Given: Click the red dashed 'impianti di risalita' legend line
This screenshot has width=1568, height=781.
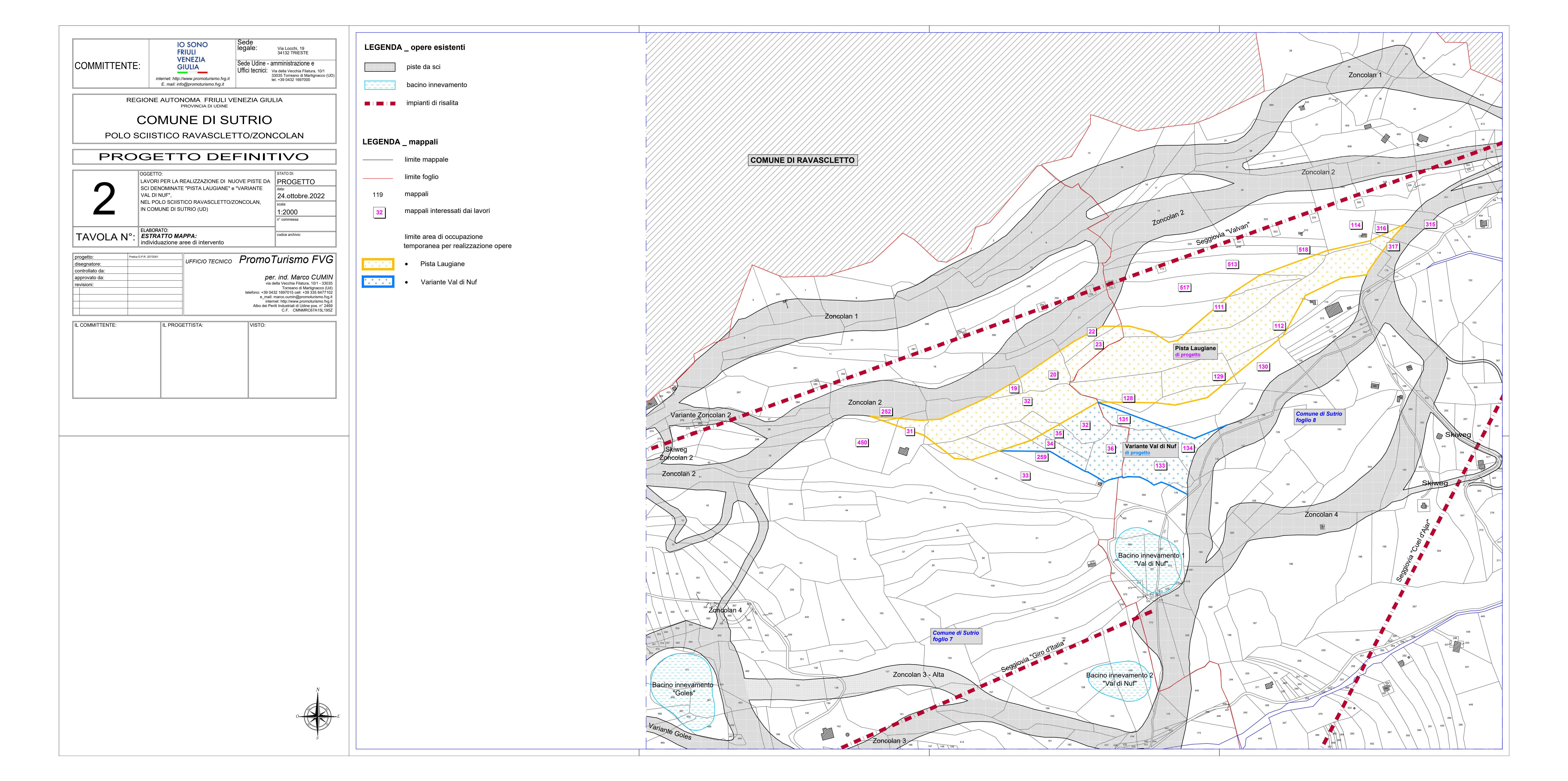Looking at the screenshot, I should (x=379, y=103).
